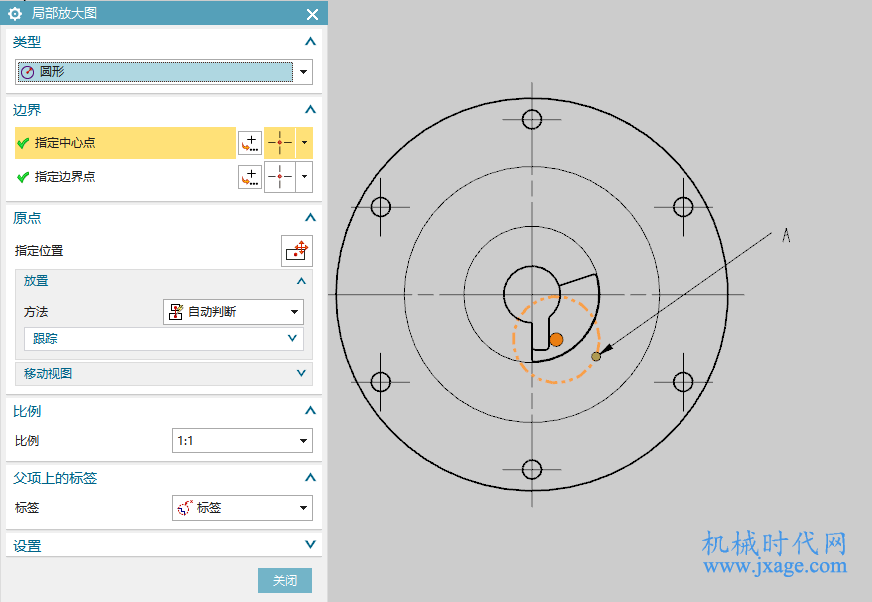
Task: Select the 指定边界点 row
Action: coord(125,177)
